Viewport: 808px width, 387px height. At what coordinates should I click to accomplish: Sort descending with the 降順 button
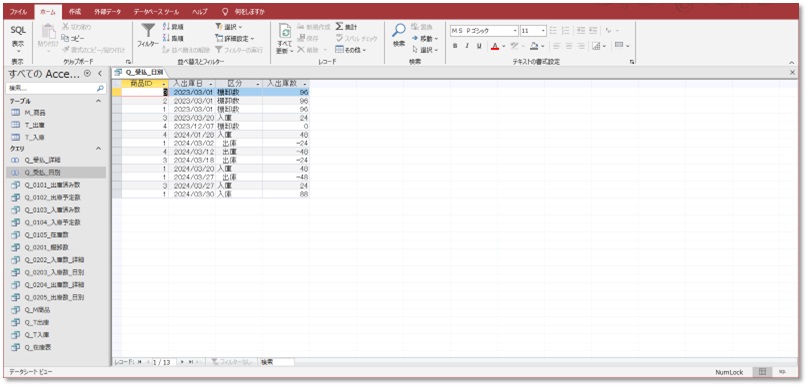tap(173, 38)
